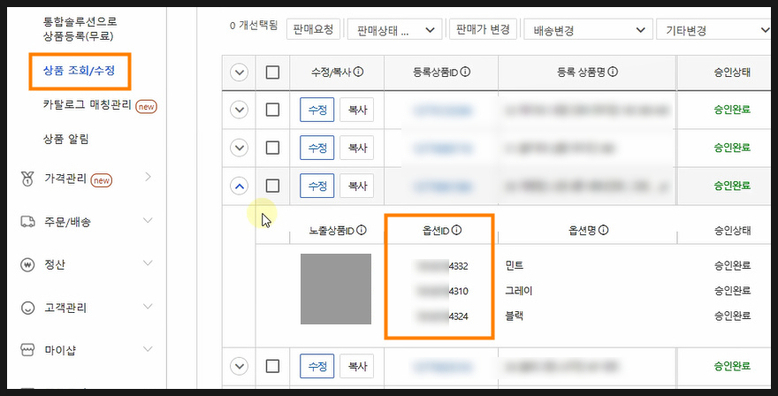The width and height of the screenshot is (778, 396).
Task: Click the '0 개선택됨' selection count text
Action: point(254,25)
